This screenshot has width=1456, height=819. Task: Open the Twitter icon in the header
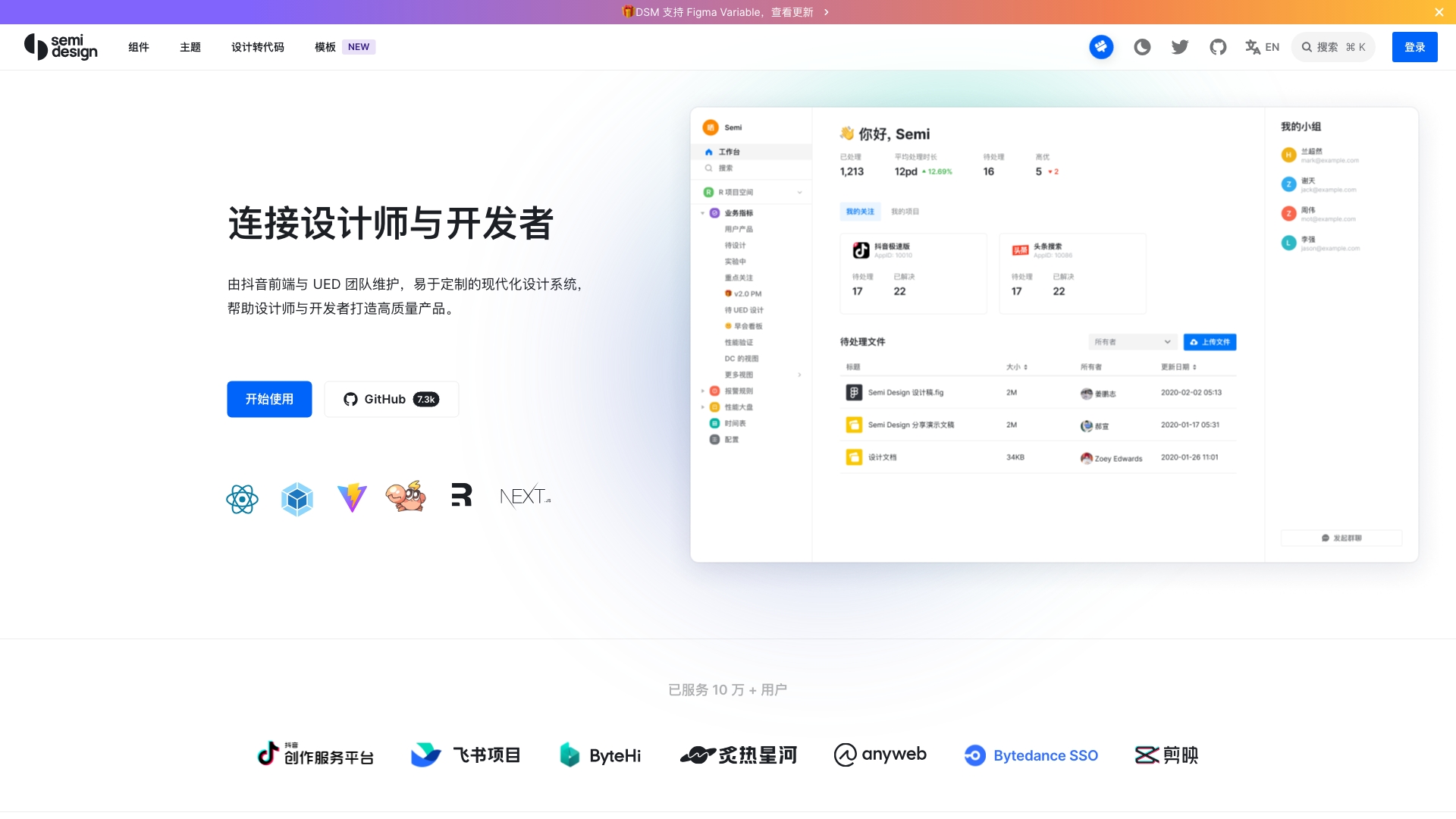click(x=1180, y=46)
